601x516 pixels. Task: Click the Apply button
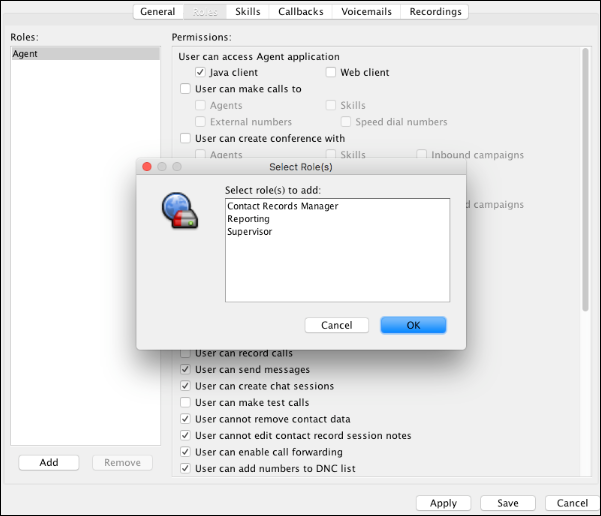(443, 503)
